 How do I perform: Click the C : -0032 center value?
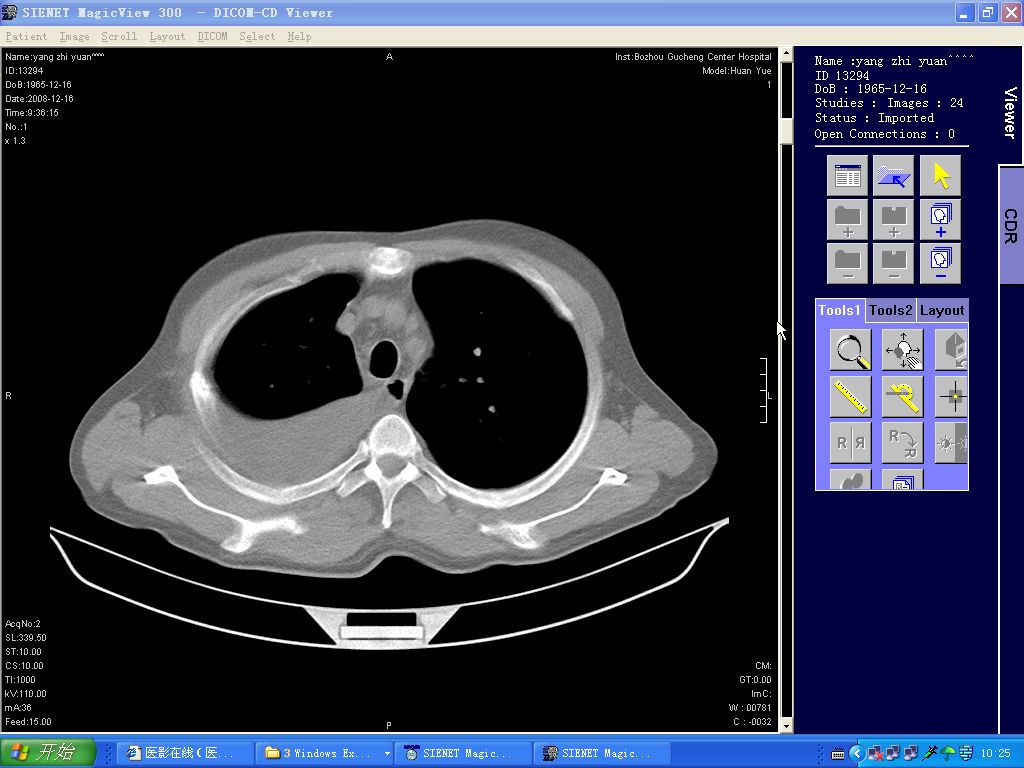(752, 722)
